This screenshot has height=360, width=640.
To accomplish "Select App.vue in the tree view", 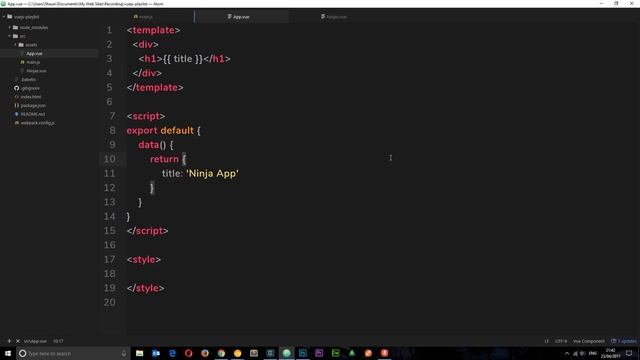I will pyautogui.click(x=34, y=53).
